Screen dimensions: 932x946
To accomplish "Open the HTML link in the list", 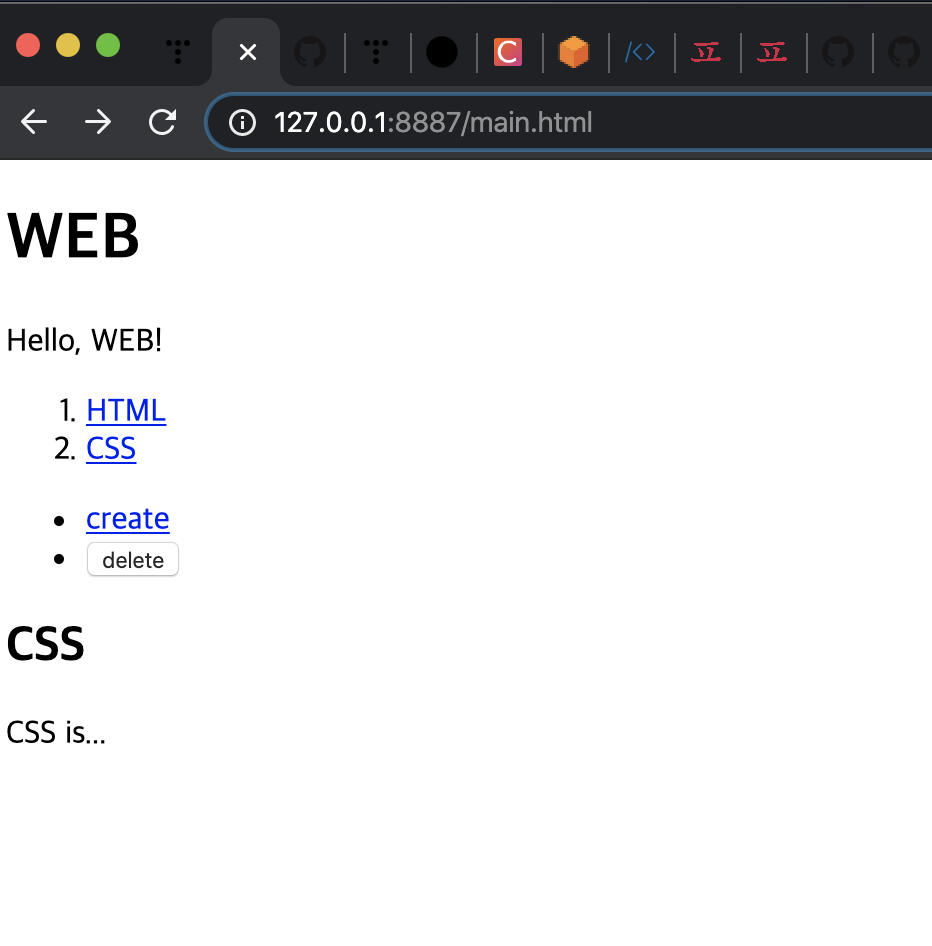I will [126, 410].
